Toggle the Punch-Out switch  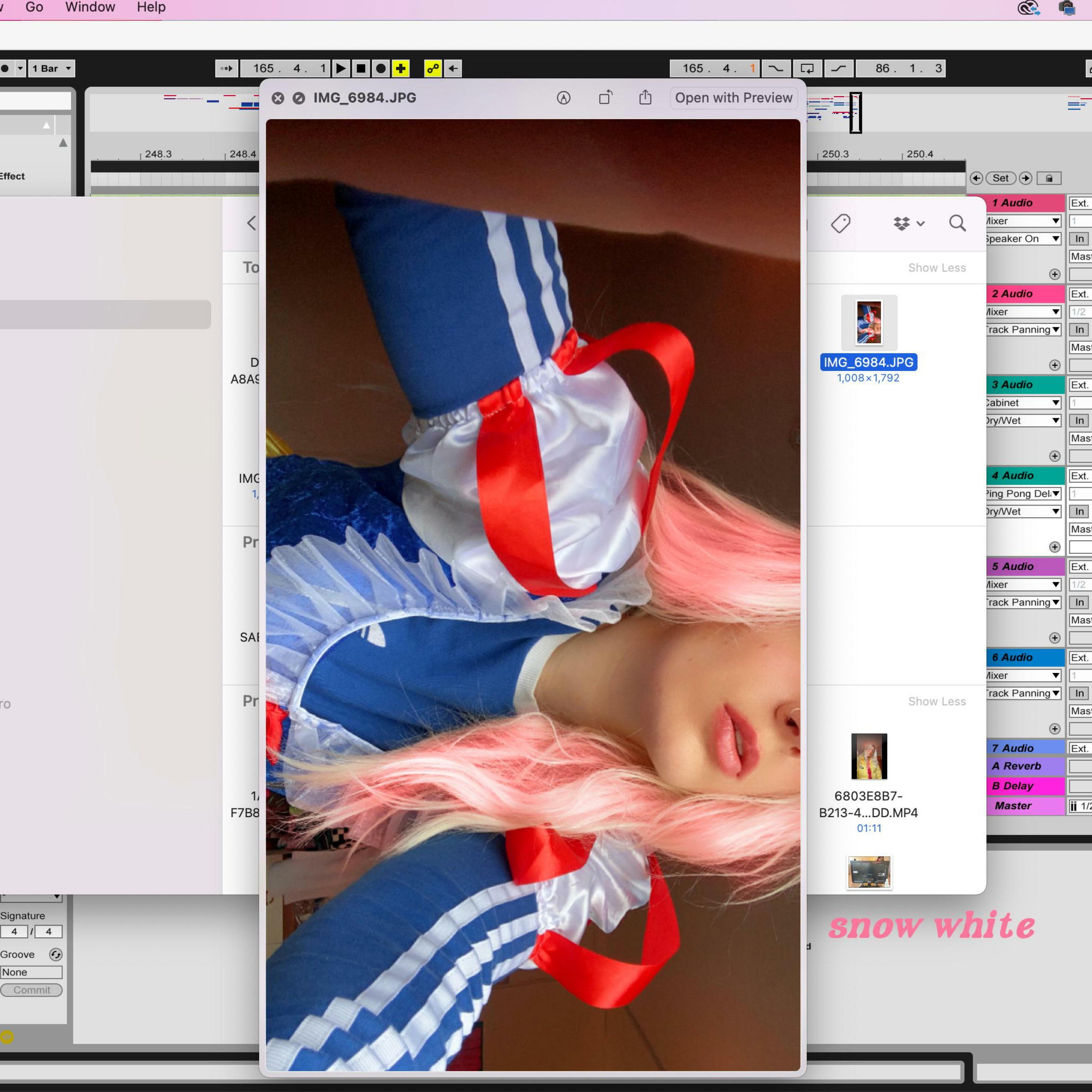coord(839,68)
